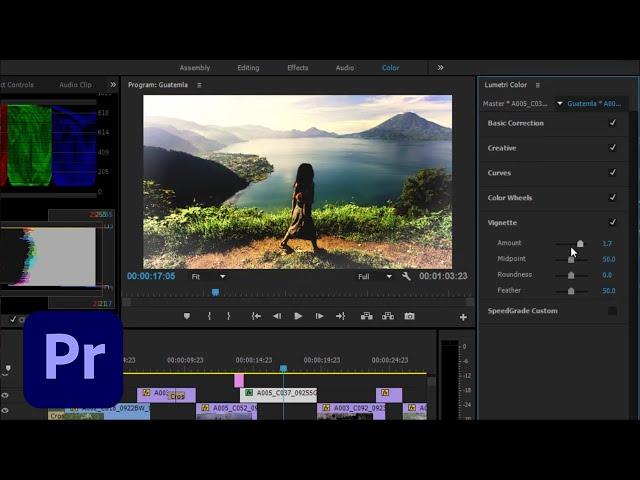The width and height of the screenshot is (640, 480).
Task: Click the Feather value 50.0
Action: (608, 291)
